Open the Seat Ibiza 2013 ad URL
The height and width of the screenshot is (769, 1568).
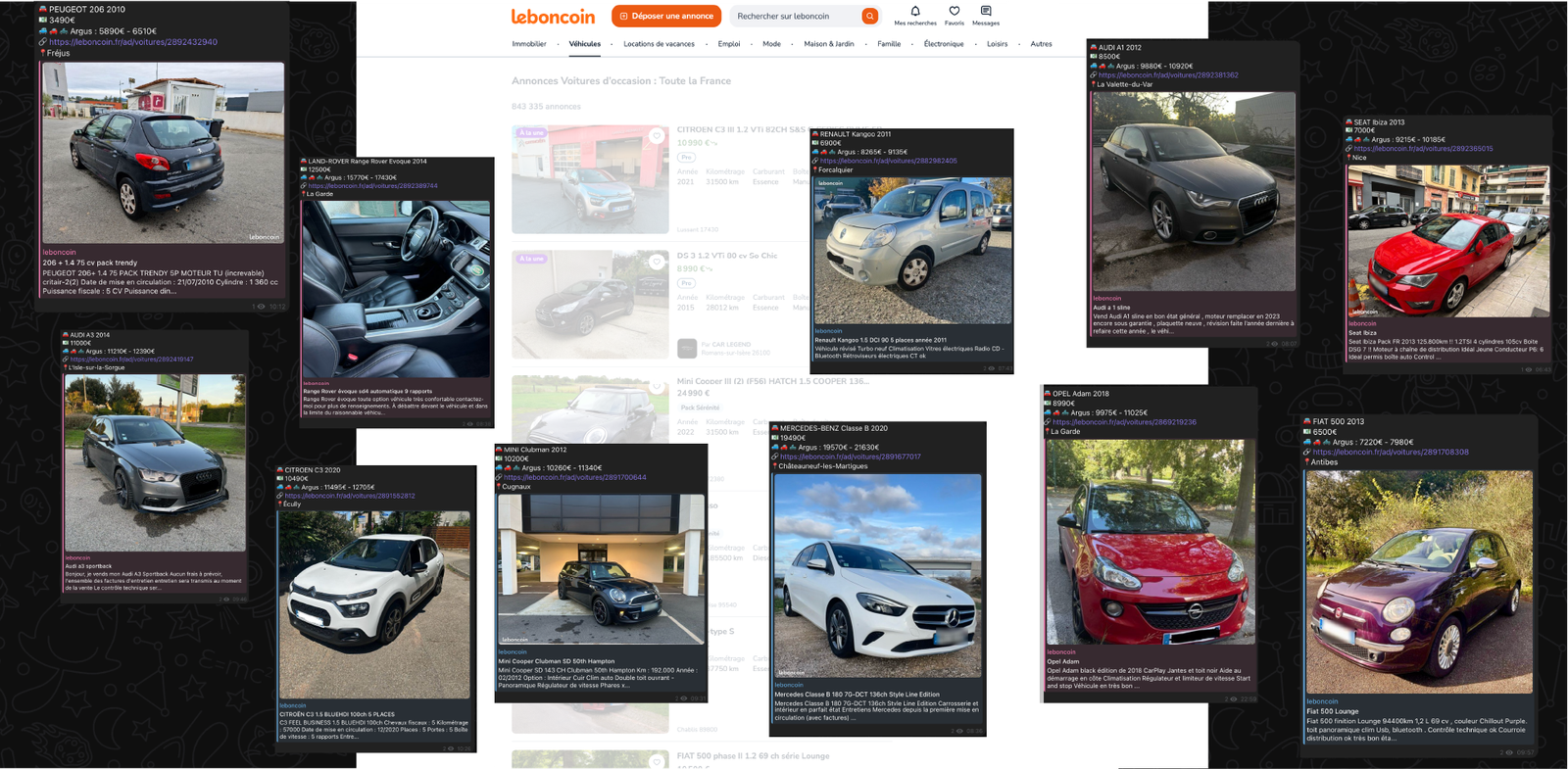(x=1423, y=149)
